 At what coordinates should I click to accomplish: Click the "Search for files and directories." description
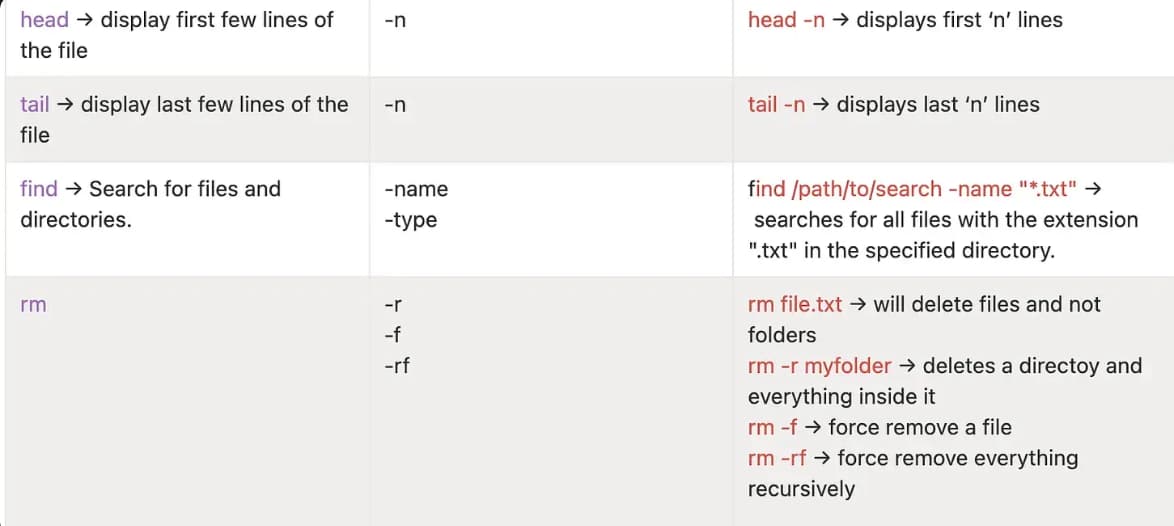(150, 204)
